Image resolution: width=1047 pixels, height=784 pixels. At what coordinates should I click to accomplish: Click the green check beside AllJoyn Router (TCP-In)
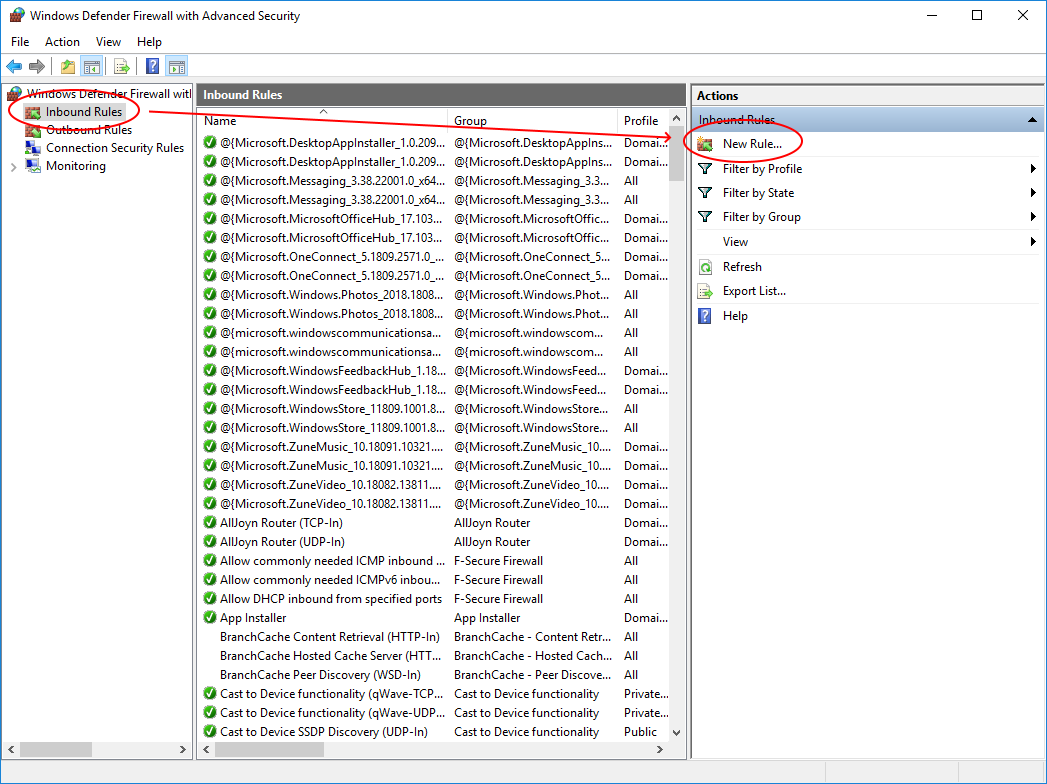(210, 523)
